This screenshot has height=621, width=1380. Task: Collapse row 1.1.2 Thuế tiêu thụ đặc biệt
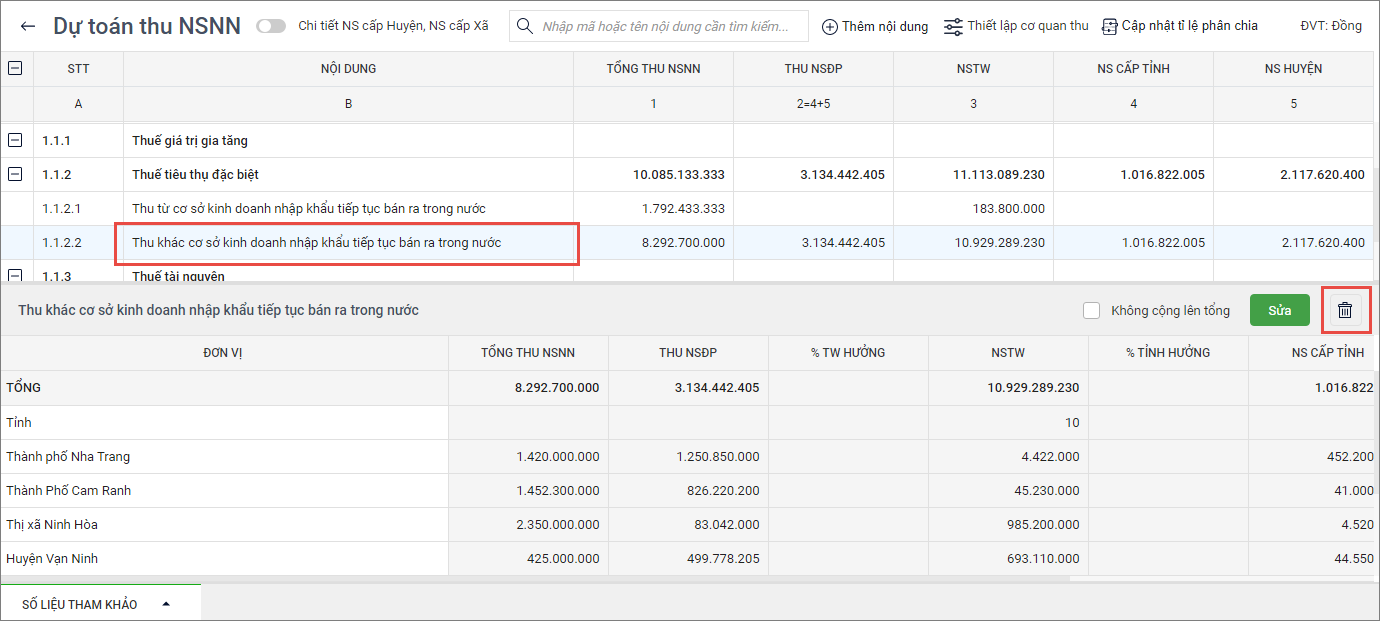[x=16, y=175]
